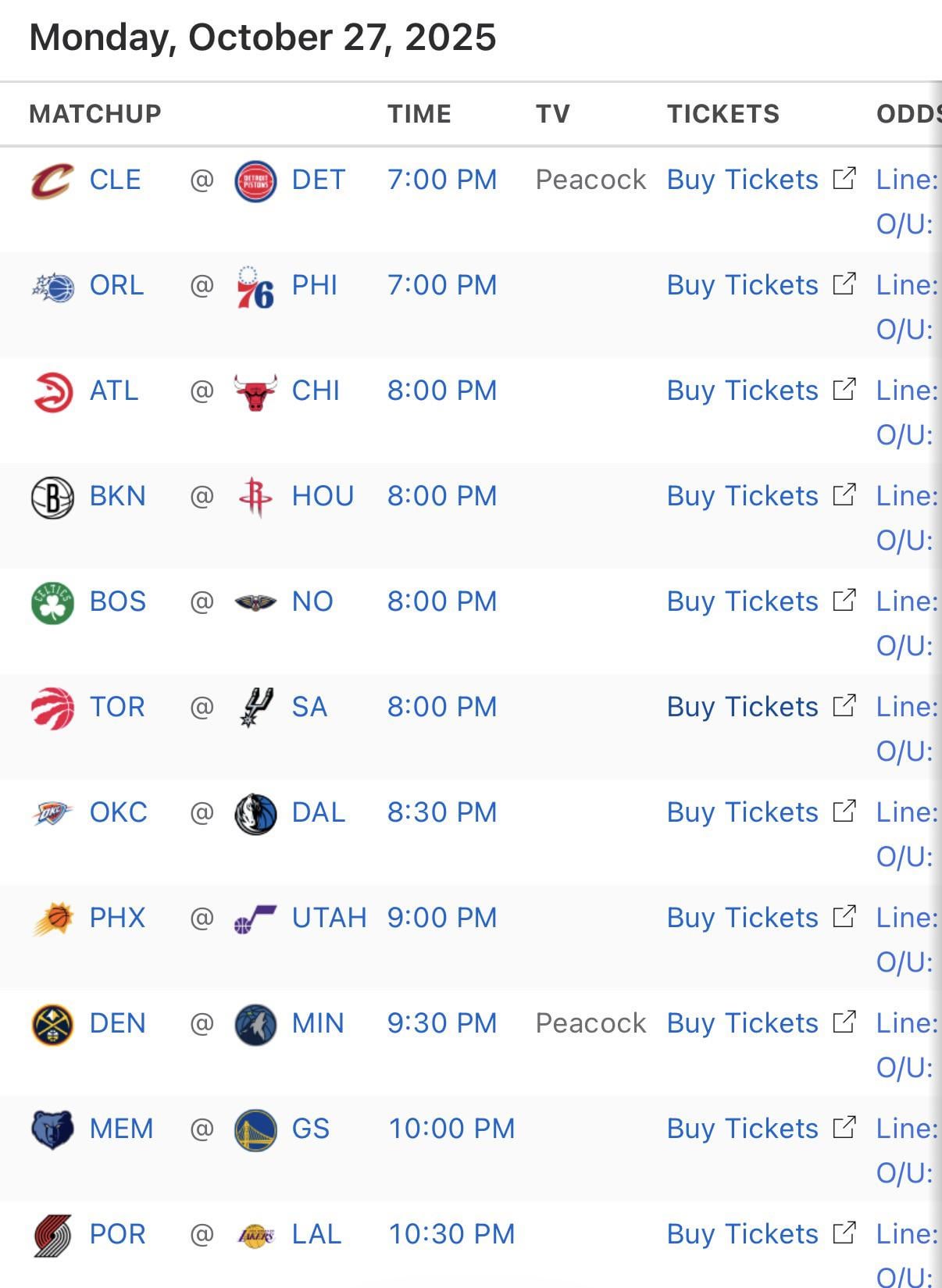
Task: Click the Denver Nuggets logo icon
Action: (52, 1024)
